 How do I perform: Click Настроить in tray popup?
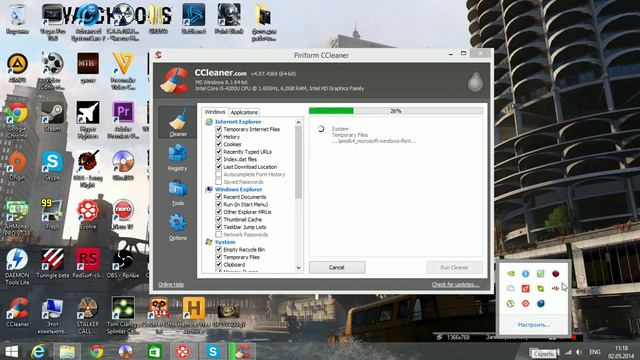[x=533, y=325]
